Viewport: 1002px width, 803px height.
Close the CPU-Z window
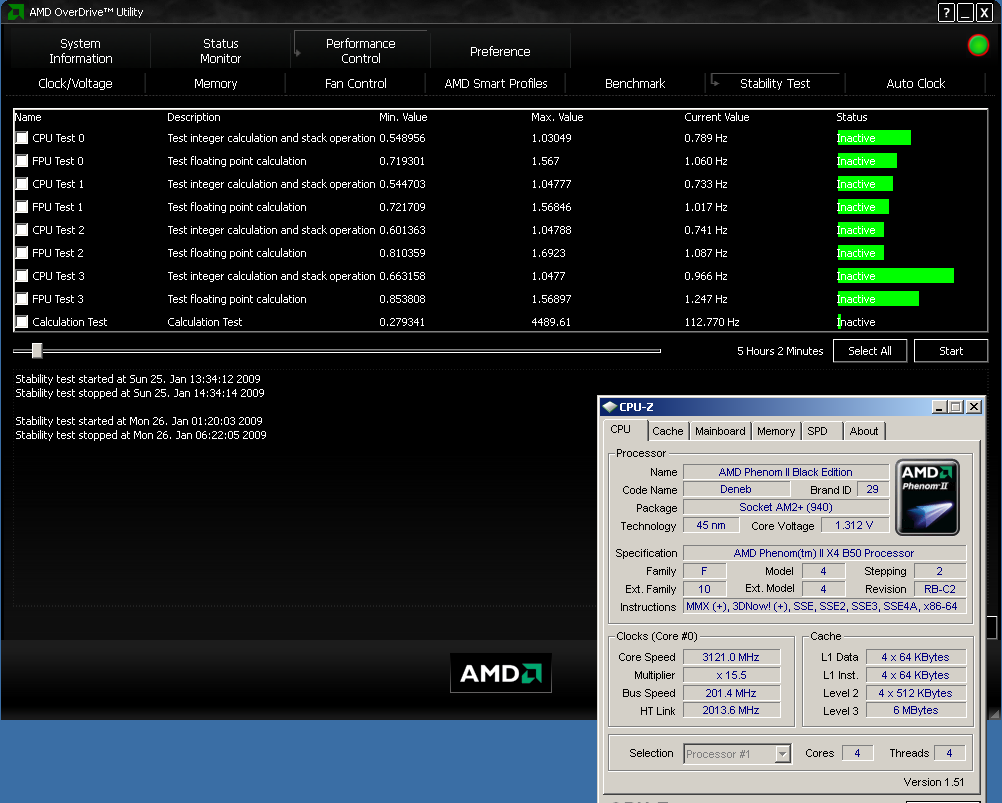click(x=973, y=407)
